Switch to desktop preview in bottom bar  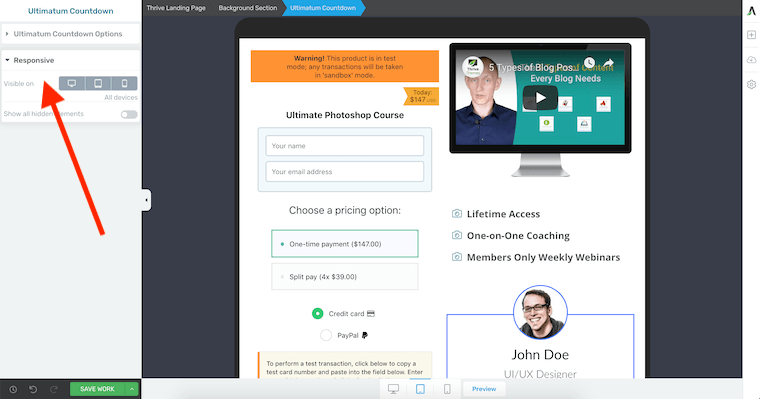coord(394,389)
